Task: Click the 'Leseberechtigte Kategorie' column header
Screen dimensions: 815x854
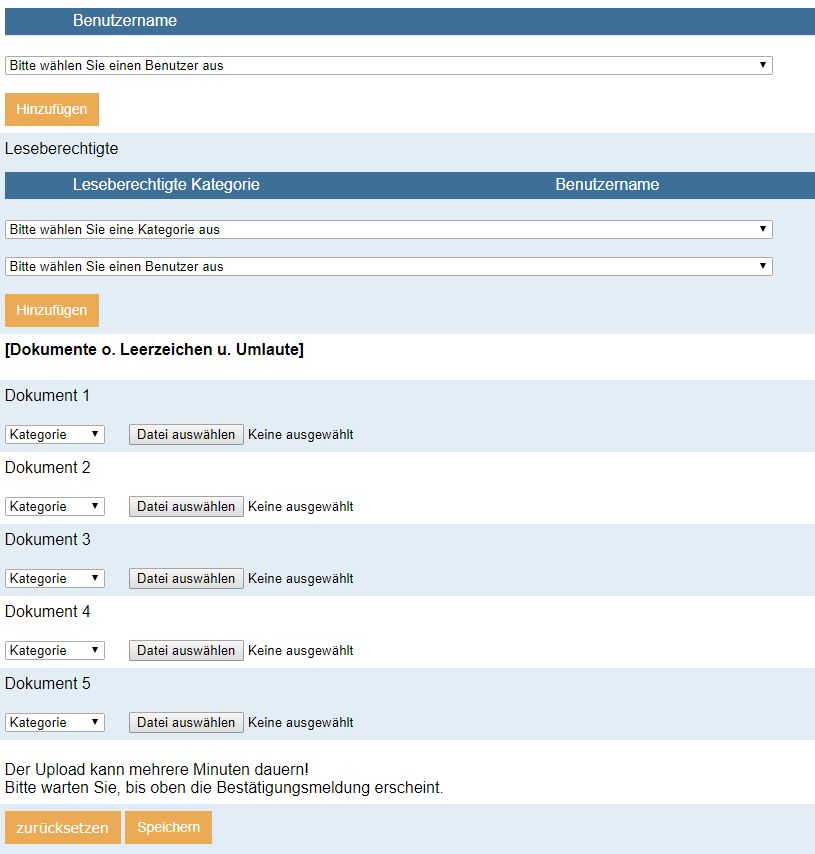Action: (166, 185)
